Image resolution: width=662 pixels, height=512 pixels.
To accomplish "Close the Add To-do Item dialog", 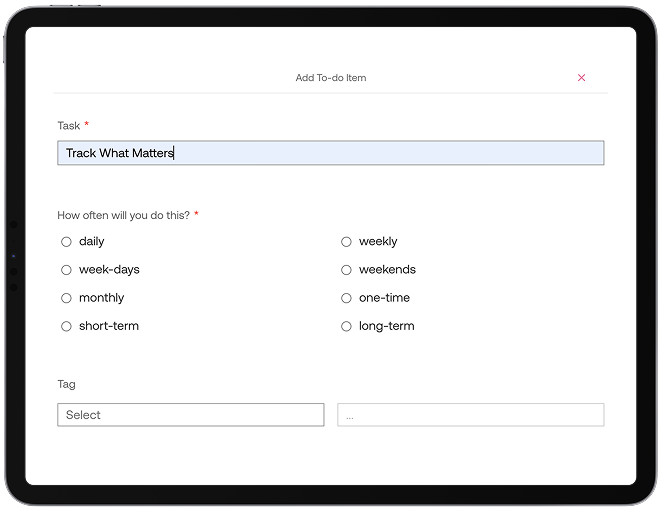I will point(582,78).
